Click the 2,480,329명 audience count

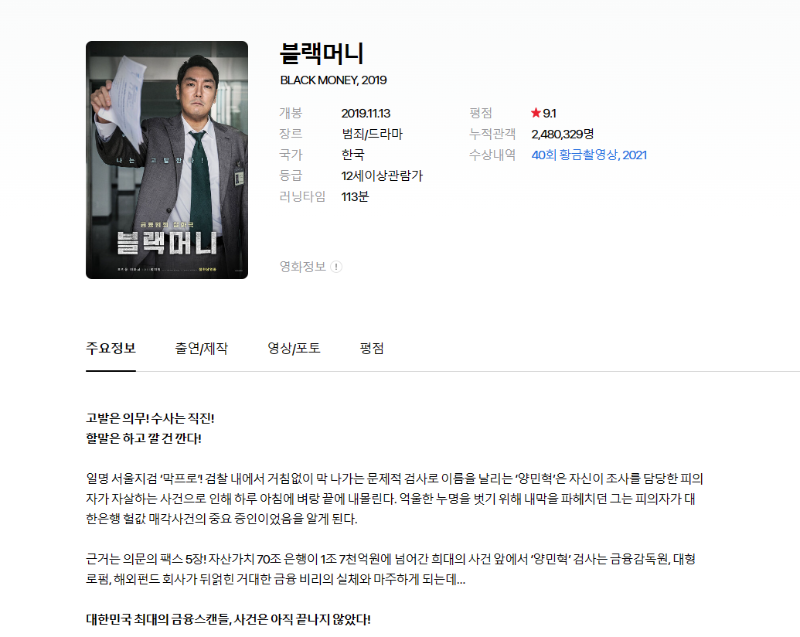pyautogui.click(x=563, y=134)
